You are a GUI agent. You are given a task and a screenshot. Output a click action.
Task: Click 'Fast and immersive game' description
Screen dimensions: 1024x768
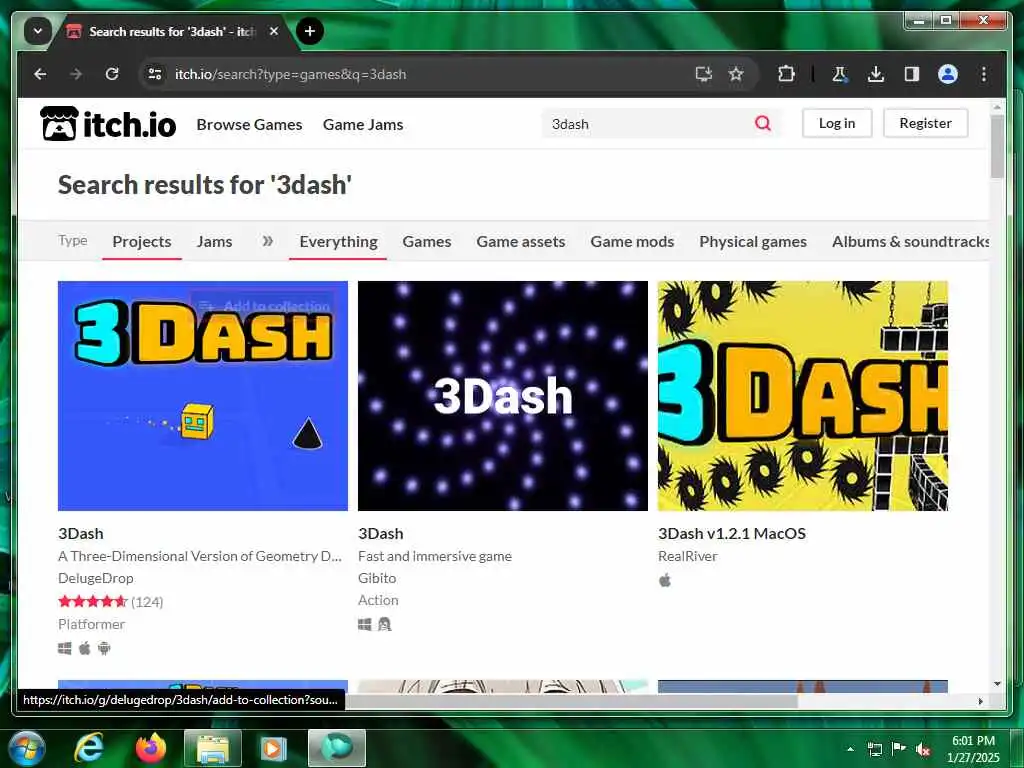point(435,556)
